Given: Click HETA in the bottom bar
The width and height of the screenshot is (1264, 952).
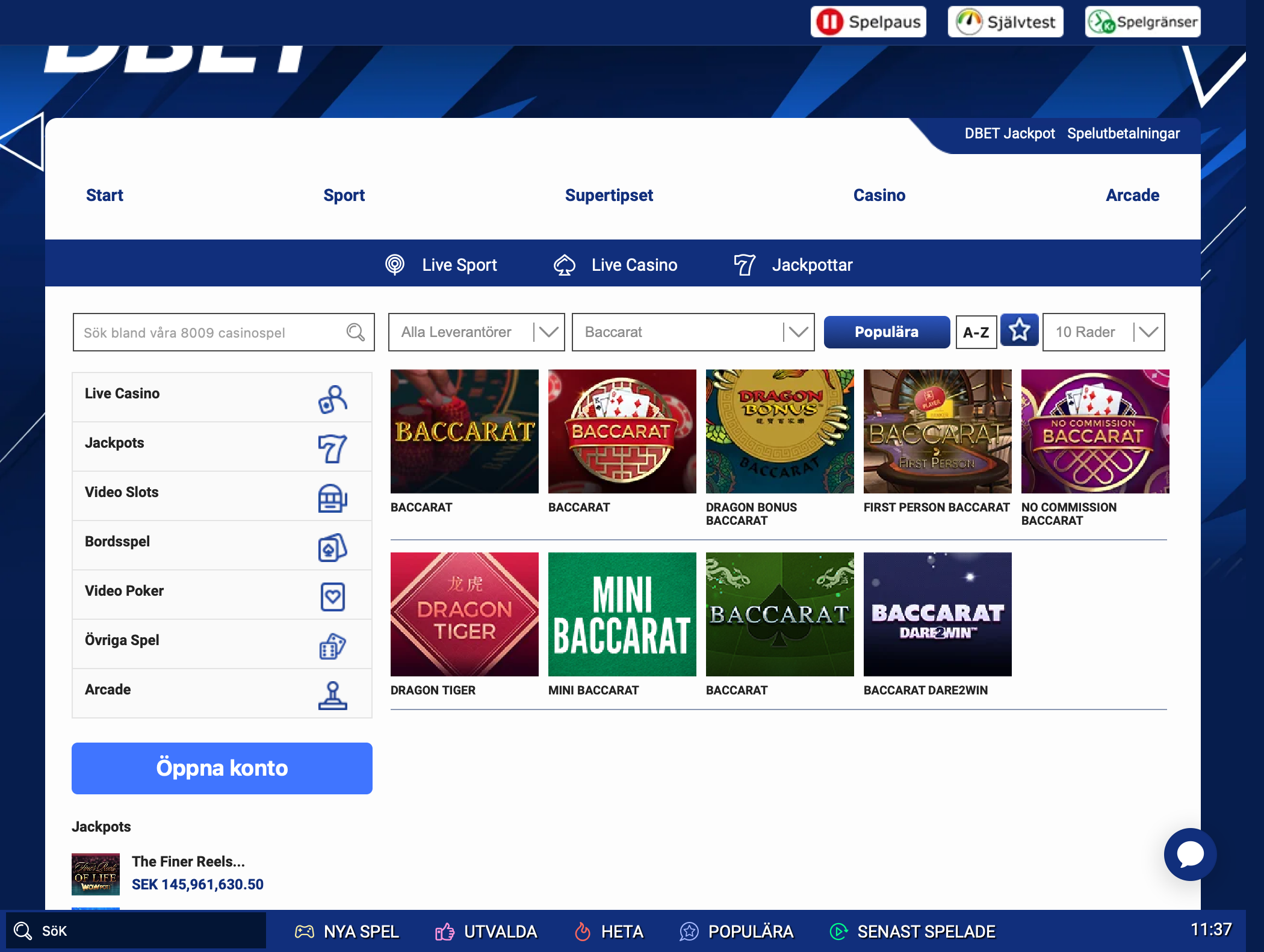Looking at the screenshot, I should (x=622, y=932).
